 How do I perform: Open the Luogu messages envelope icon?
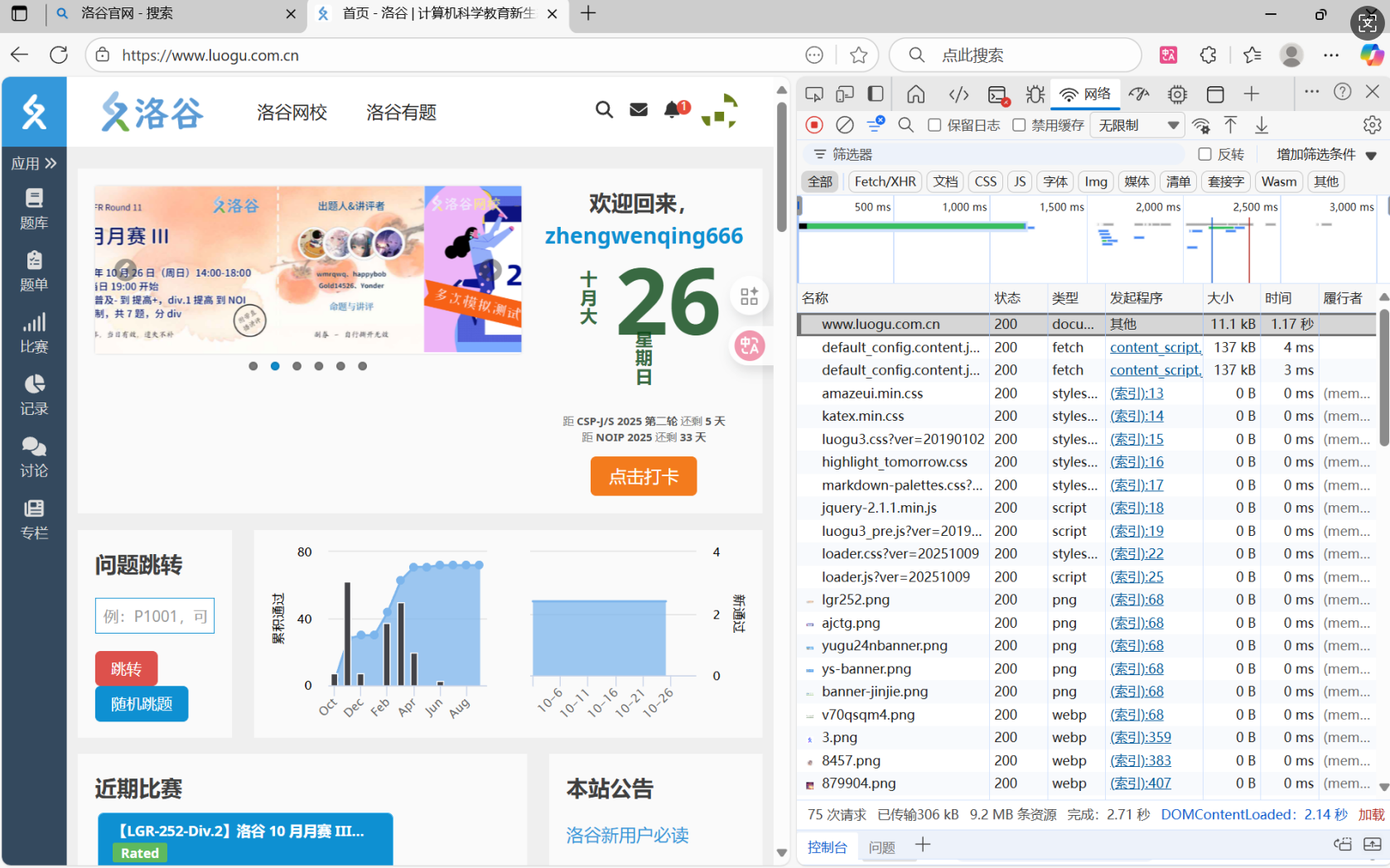[638, 109]
